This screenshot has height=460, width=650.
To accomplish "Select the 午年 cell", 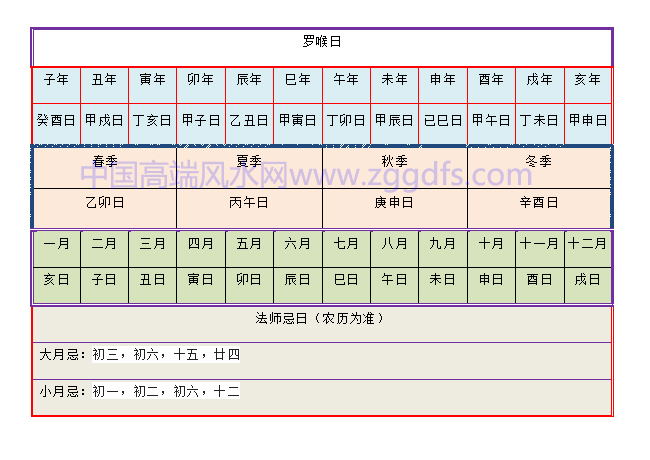I will (x=347, y=85).
